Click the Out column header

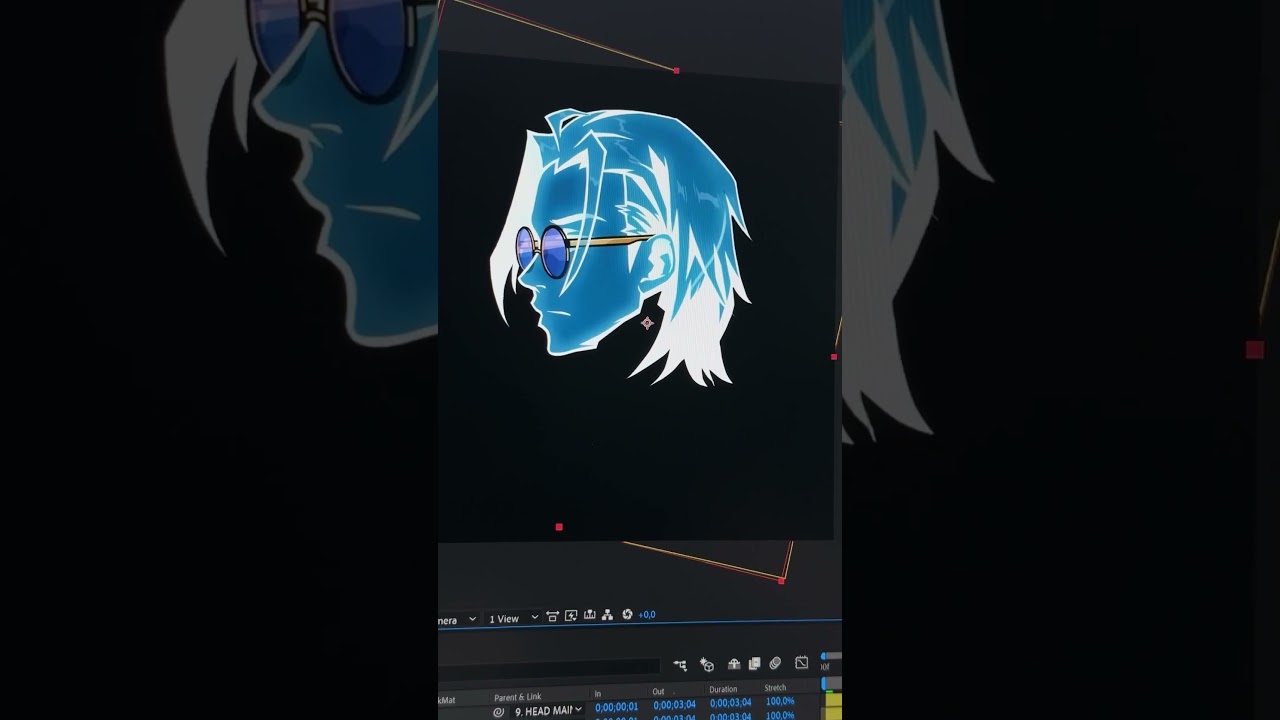point(658,691)
